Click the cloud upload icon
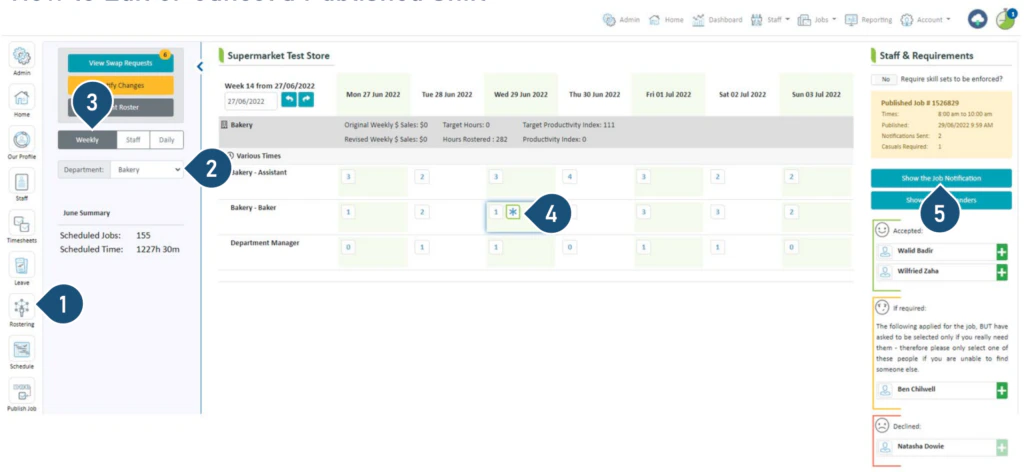This screenshot has width=1024, height=472. click(x=978, y=20)
